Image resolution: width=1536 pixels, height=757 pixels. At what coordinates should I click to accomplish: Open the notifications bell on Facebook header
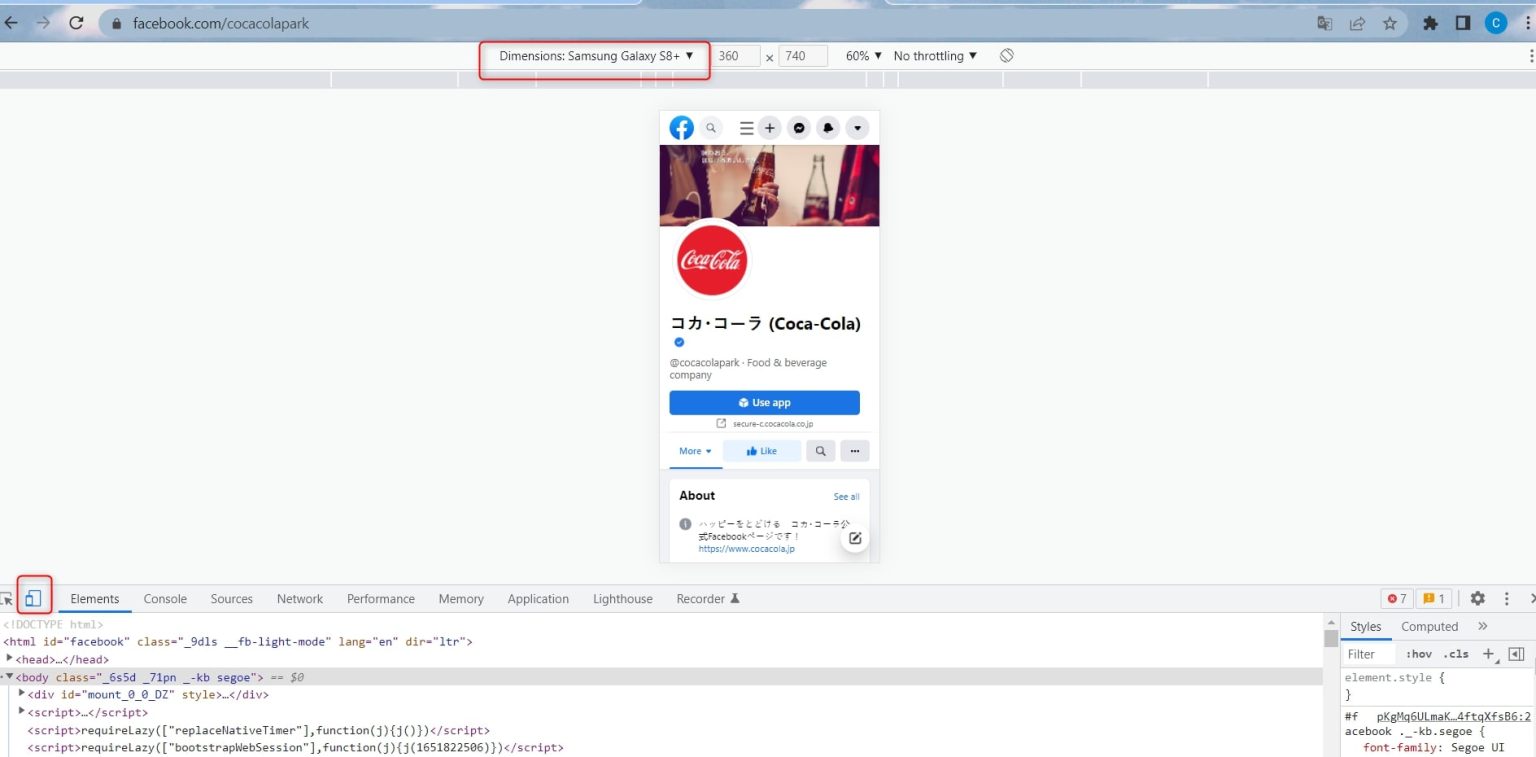pyautogui.click(x=828, y=128)
